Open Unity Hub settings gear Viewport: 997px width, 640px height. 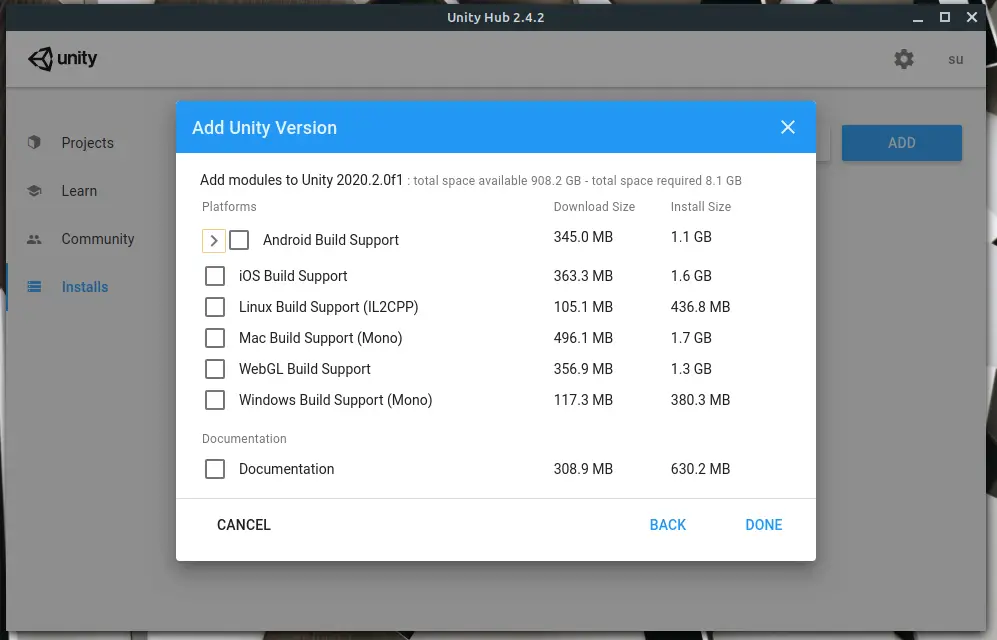(904, 59)
